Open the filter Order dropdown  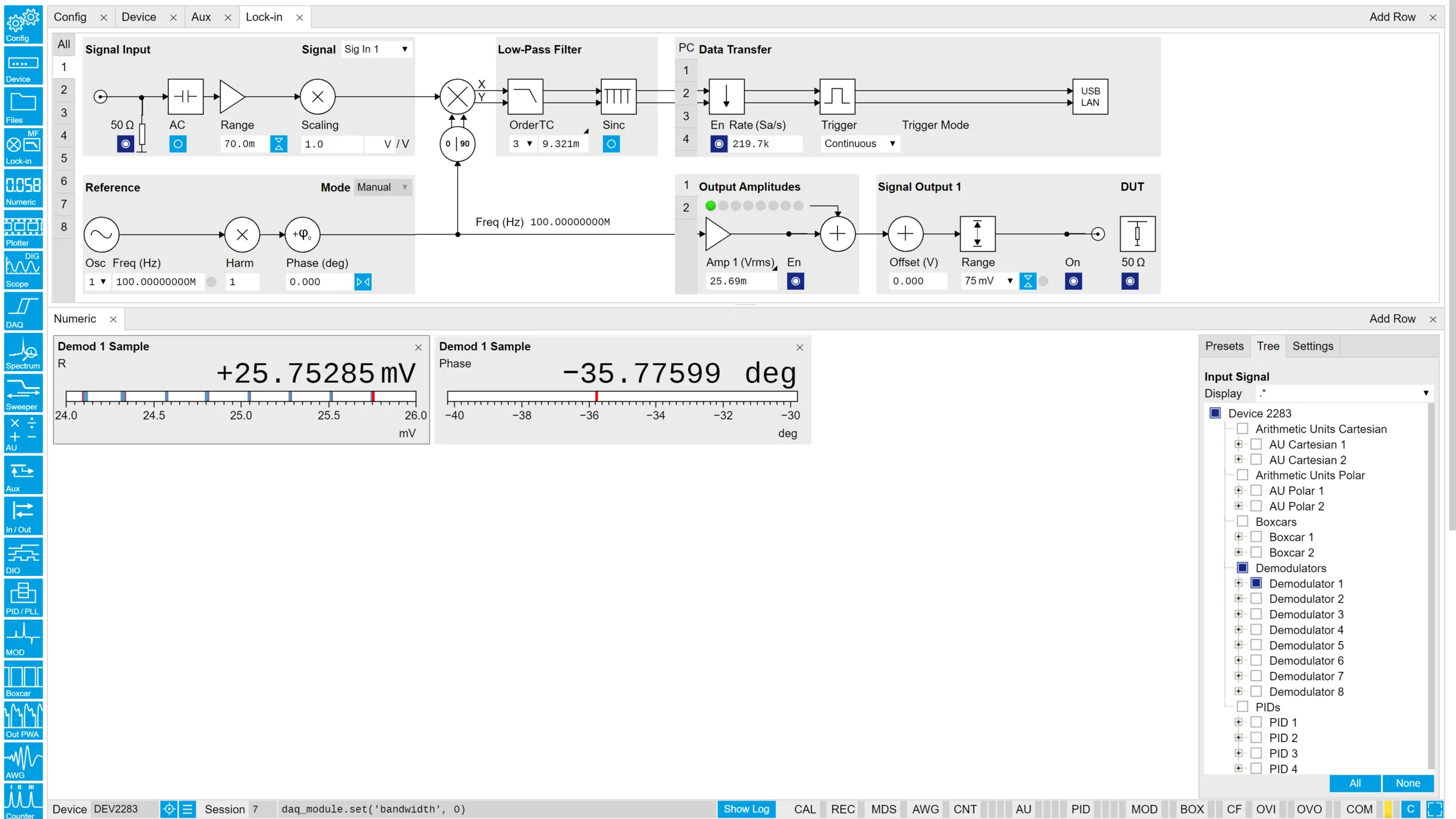[522, 144]
